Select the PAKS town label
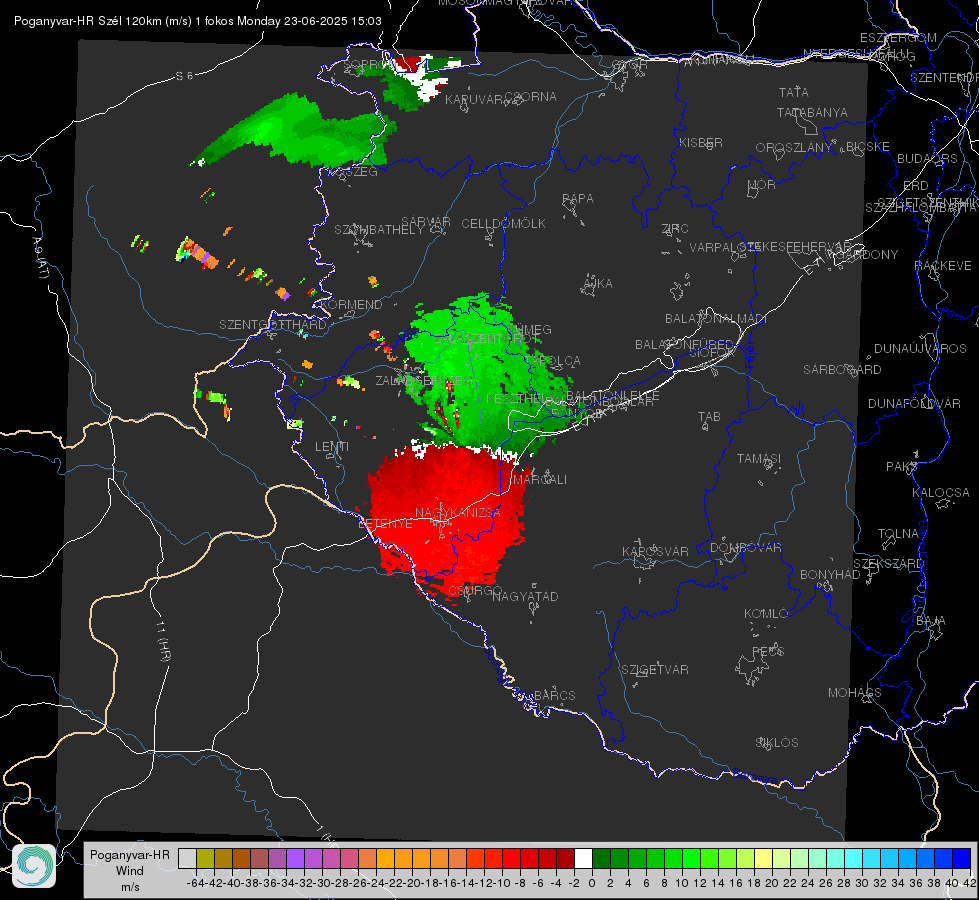Image resolution: width=979 pixels, height=900 pixels. (x=901, y=467)
